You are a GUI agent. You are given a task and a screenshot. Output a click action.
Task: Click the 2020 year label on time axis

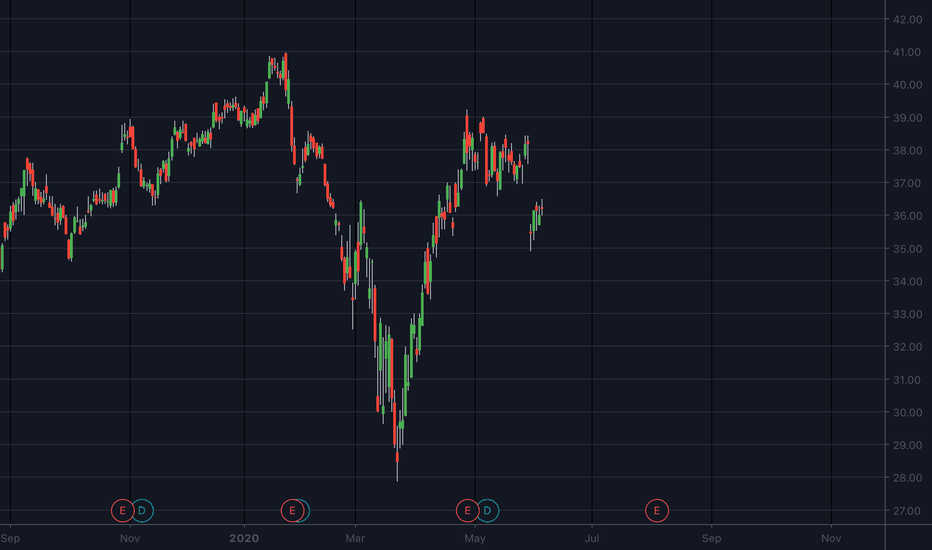coord(244,538)
